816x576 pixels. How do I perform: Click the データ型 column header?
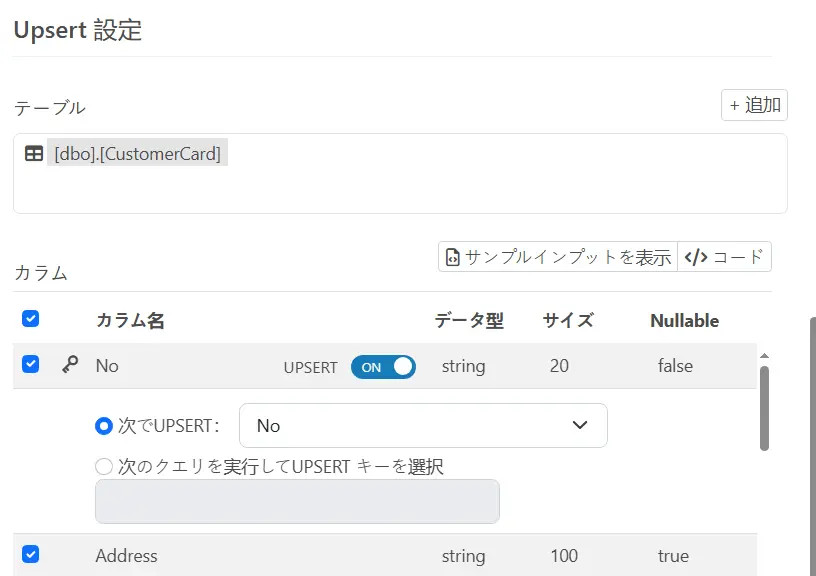point(469,321)
